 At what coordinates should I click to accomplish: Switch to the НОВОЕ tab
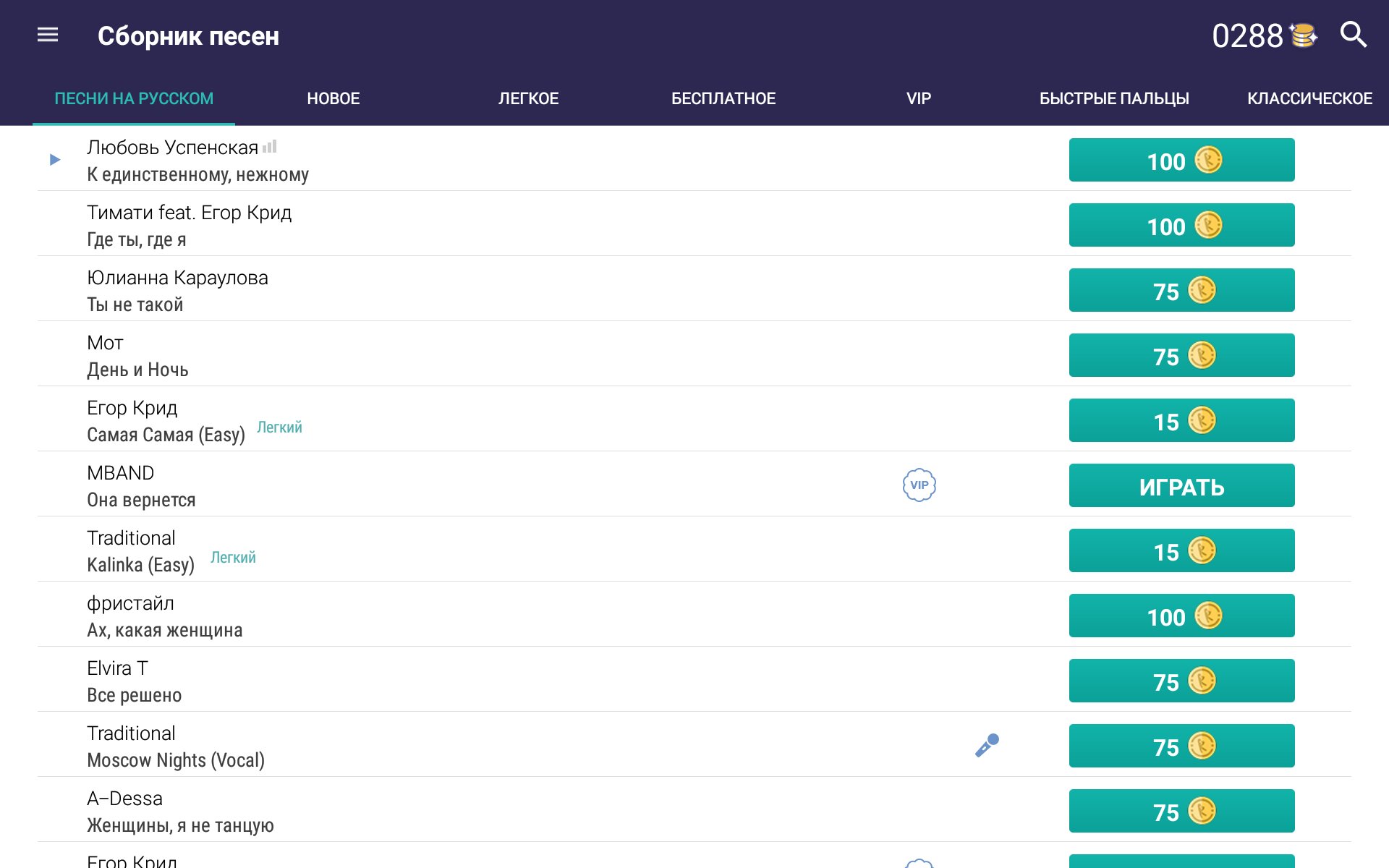pyautogui.click(x=333, y=98)
